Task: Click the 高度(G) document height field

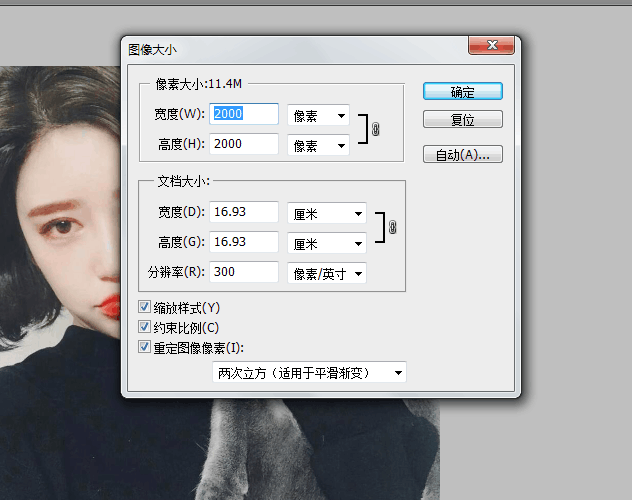Action: 244,242
